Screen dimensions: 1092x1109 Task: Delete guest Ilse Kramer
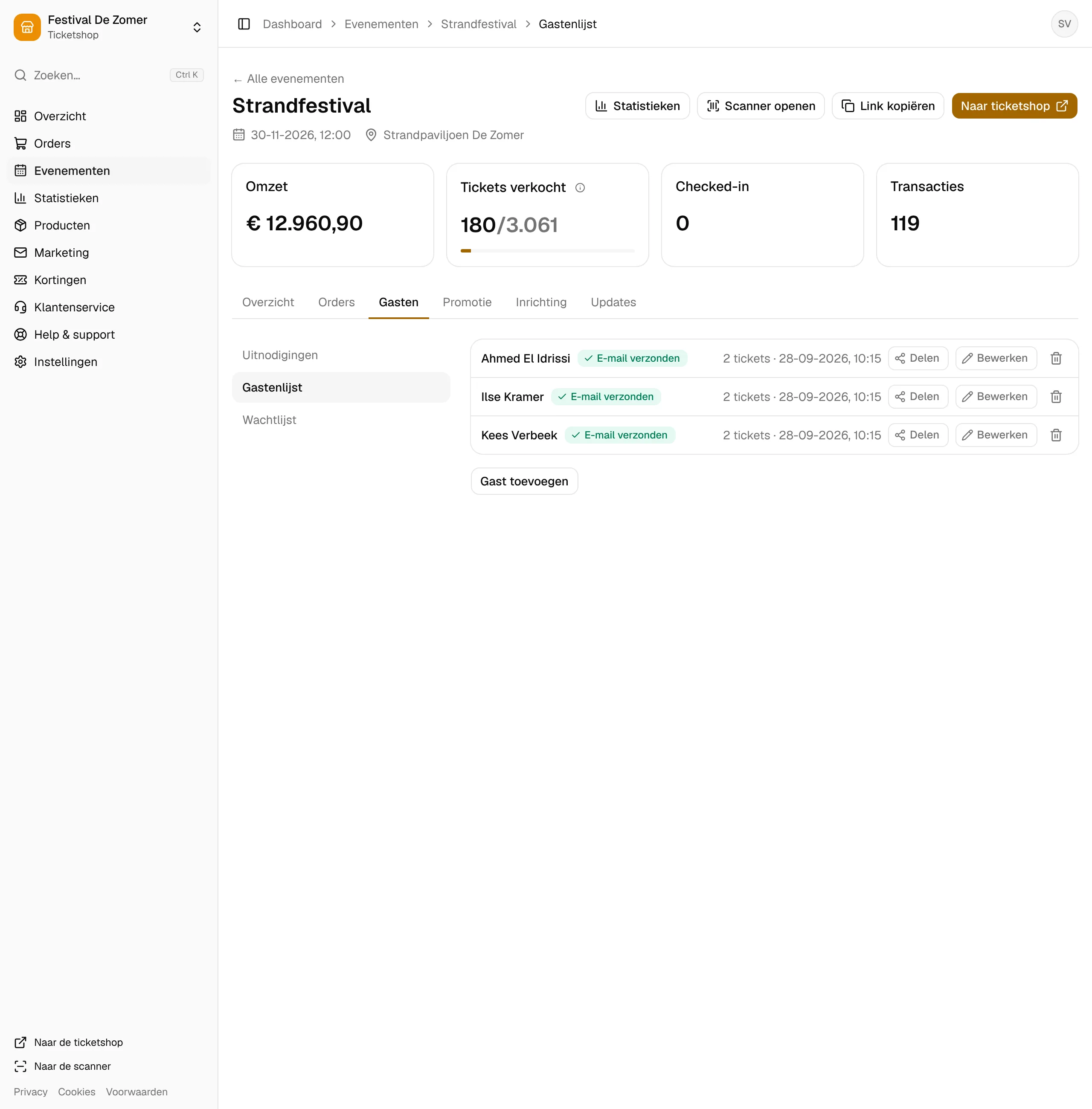click(x=1056, y=397)
